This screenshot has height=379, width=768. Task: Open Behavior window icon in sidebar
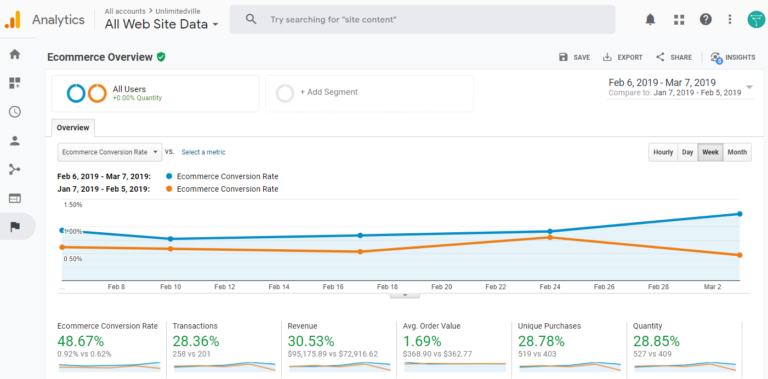pos(15,198)
